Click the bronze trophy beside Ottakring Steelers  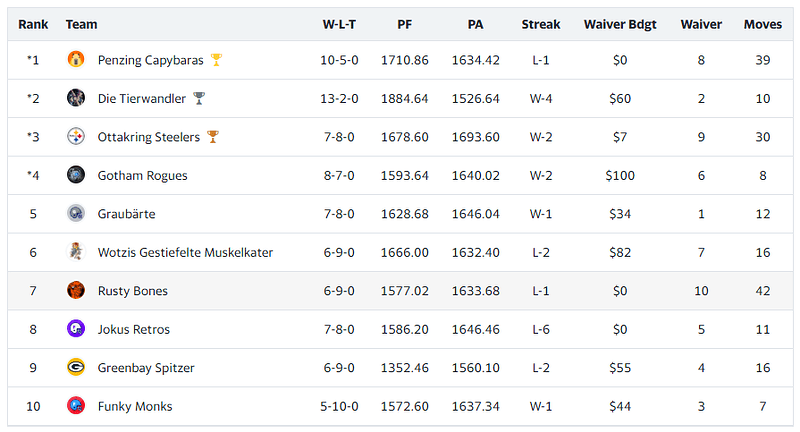(213, 137)
